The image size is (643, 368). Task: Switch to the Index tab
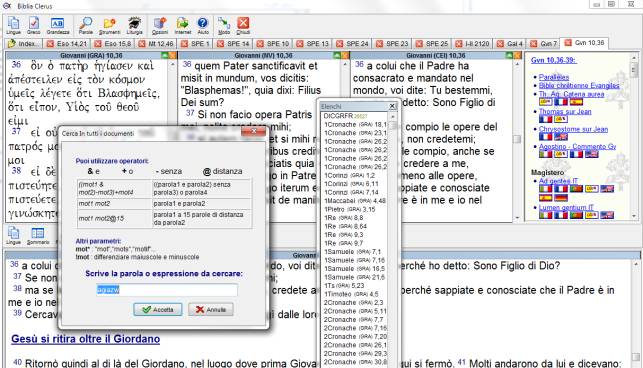[24, 43]
